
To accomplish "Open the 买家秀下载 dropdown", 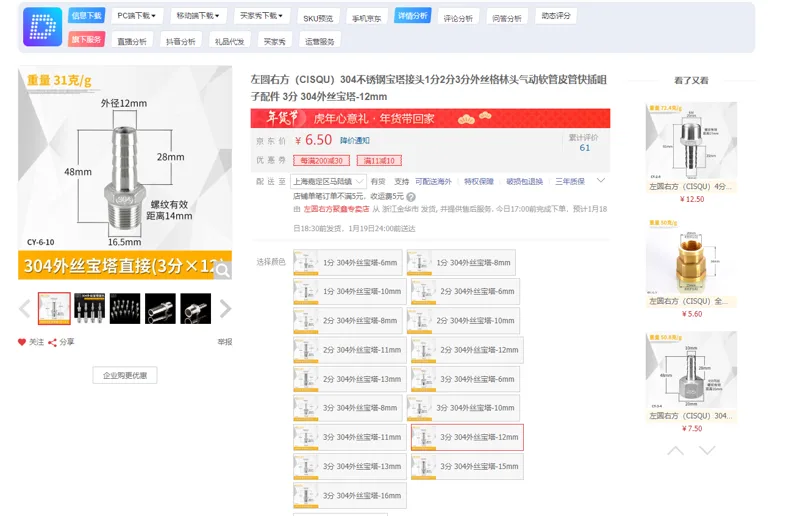I will tap(261, 16).
